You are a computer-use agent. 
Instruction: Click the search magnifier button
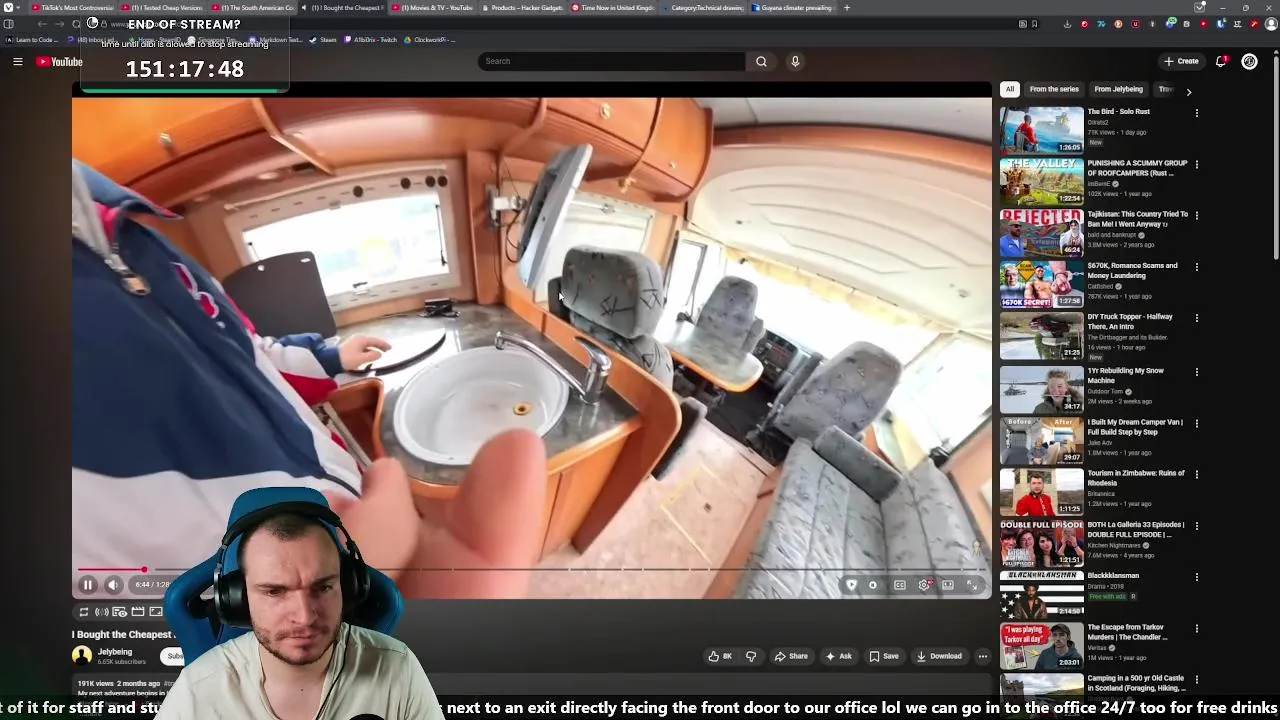click(761, 61)
